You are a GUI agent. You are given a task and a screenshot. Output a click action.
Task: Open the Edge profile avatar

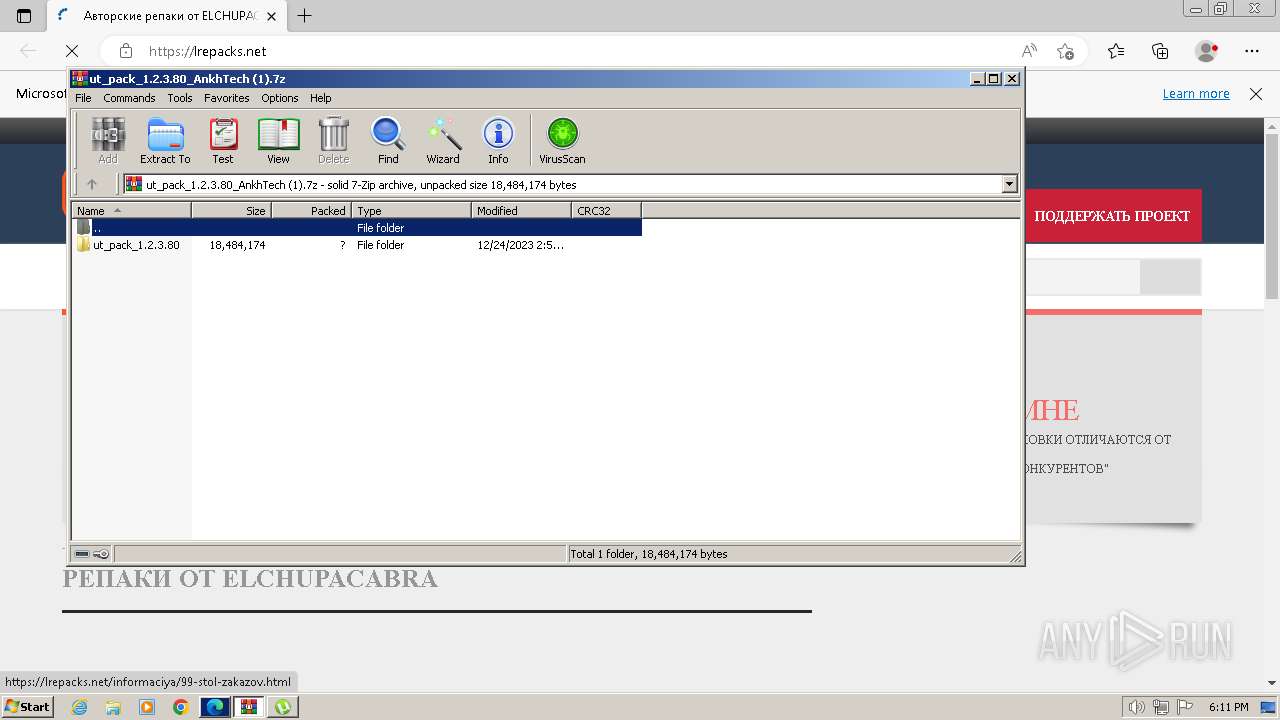tap(1207, 51)
